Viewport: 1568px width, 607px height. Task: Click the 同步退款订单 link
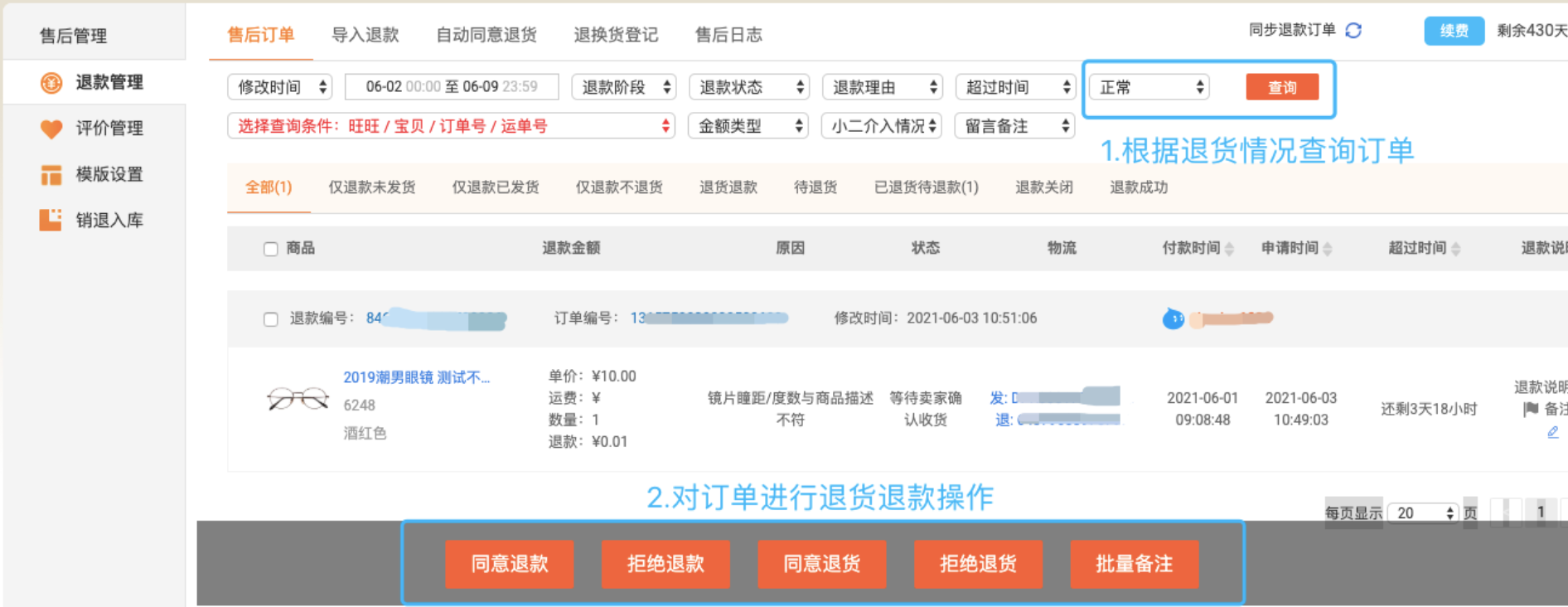1292,31
